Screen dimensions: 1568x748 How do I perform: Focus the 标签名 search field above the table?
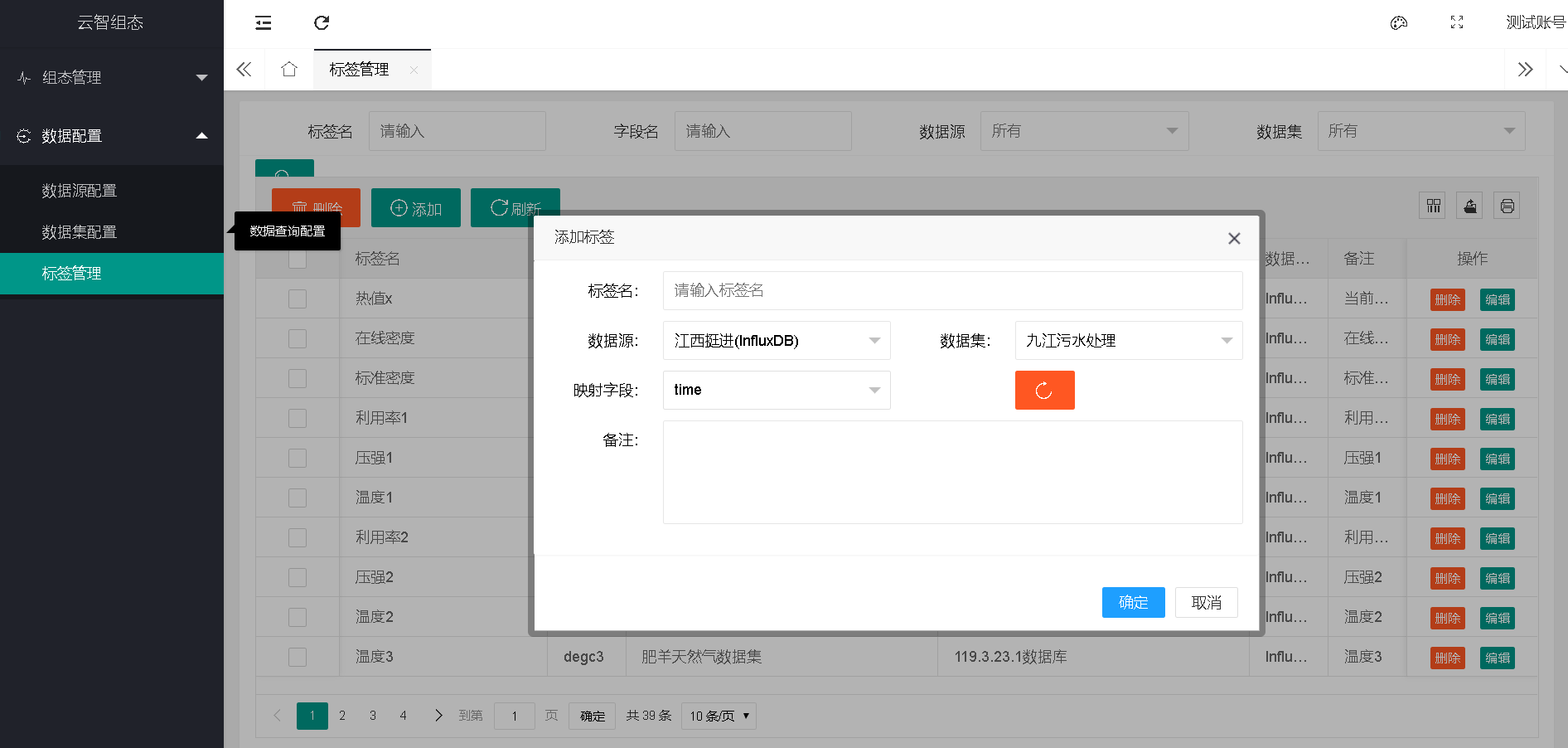457,131
